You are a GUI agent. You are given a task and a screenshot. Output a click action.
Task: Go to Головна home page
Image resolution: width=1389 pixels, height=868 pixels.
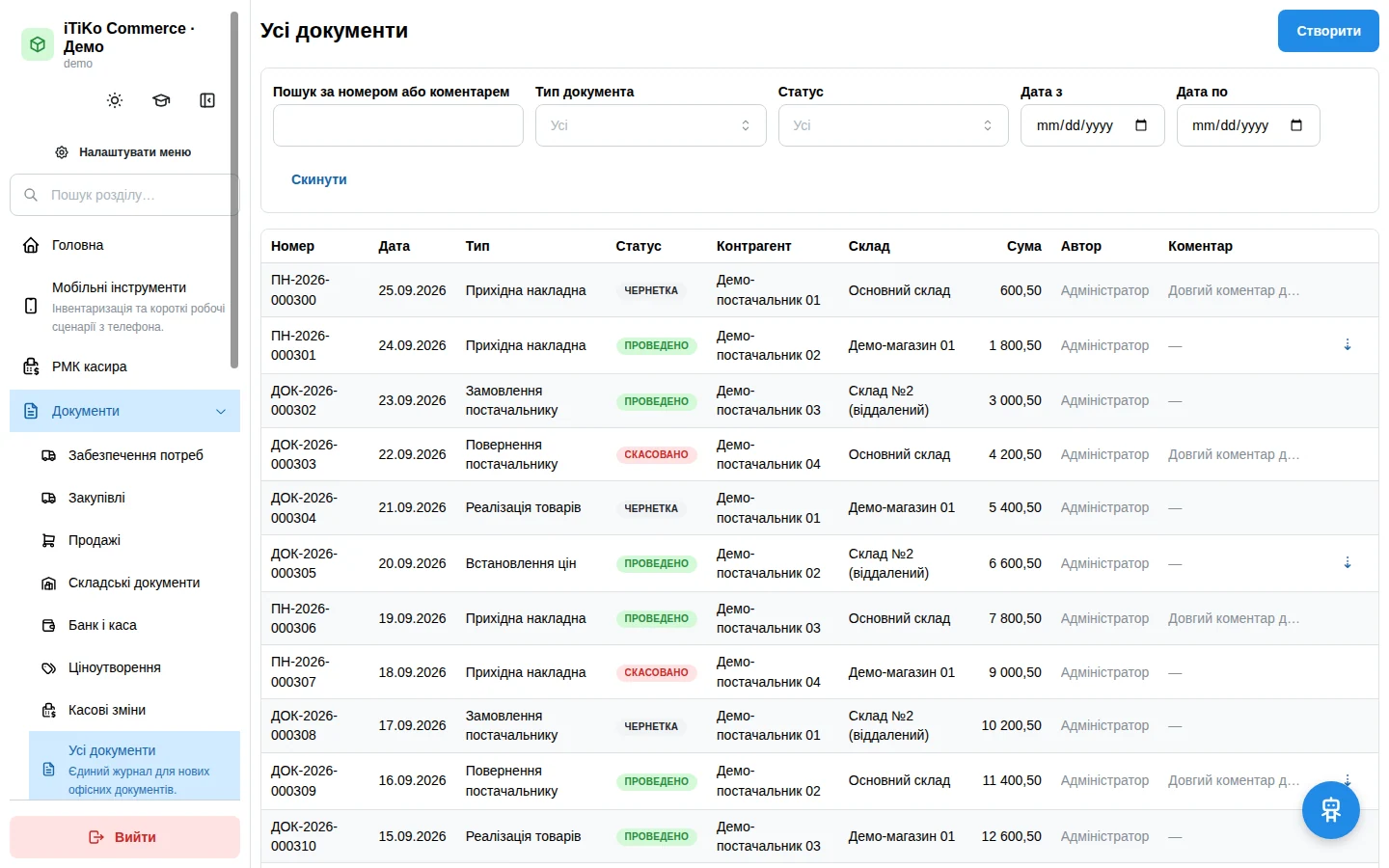pos(124,245)
